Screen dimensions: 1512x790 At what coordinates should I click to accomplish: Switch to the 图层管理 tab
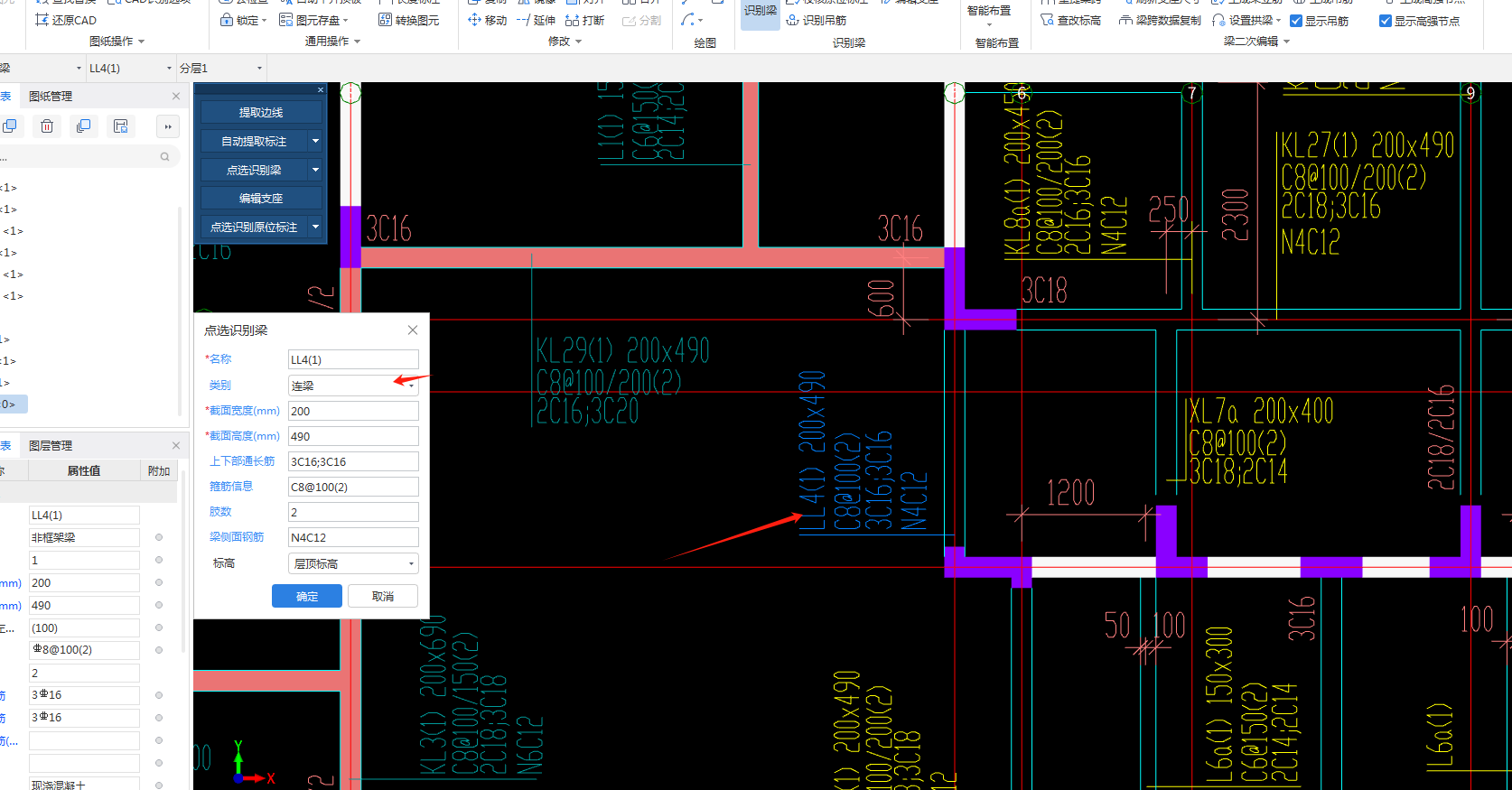[51, 445]
